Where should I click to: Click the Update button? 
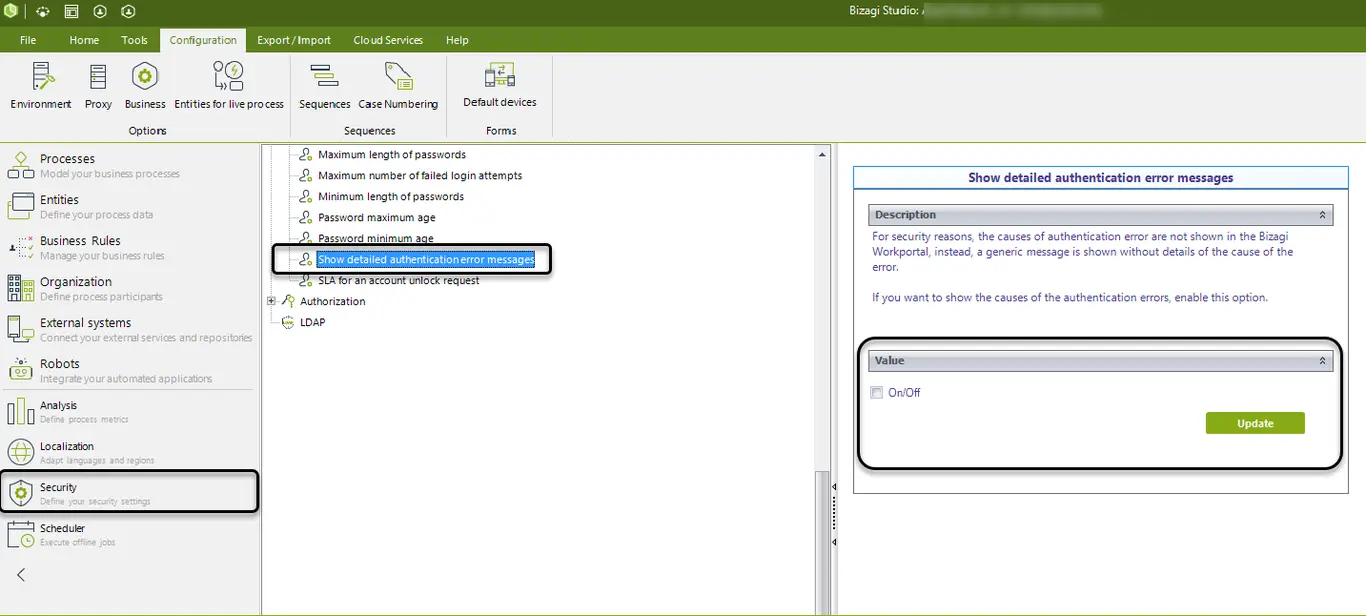coord(1255,423)
